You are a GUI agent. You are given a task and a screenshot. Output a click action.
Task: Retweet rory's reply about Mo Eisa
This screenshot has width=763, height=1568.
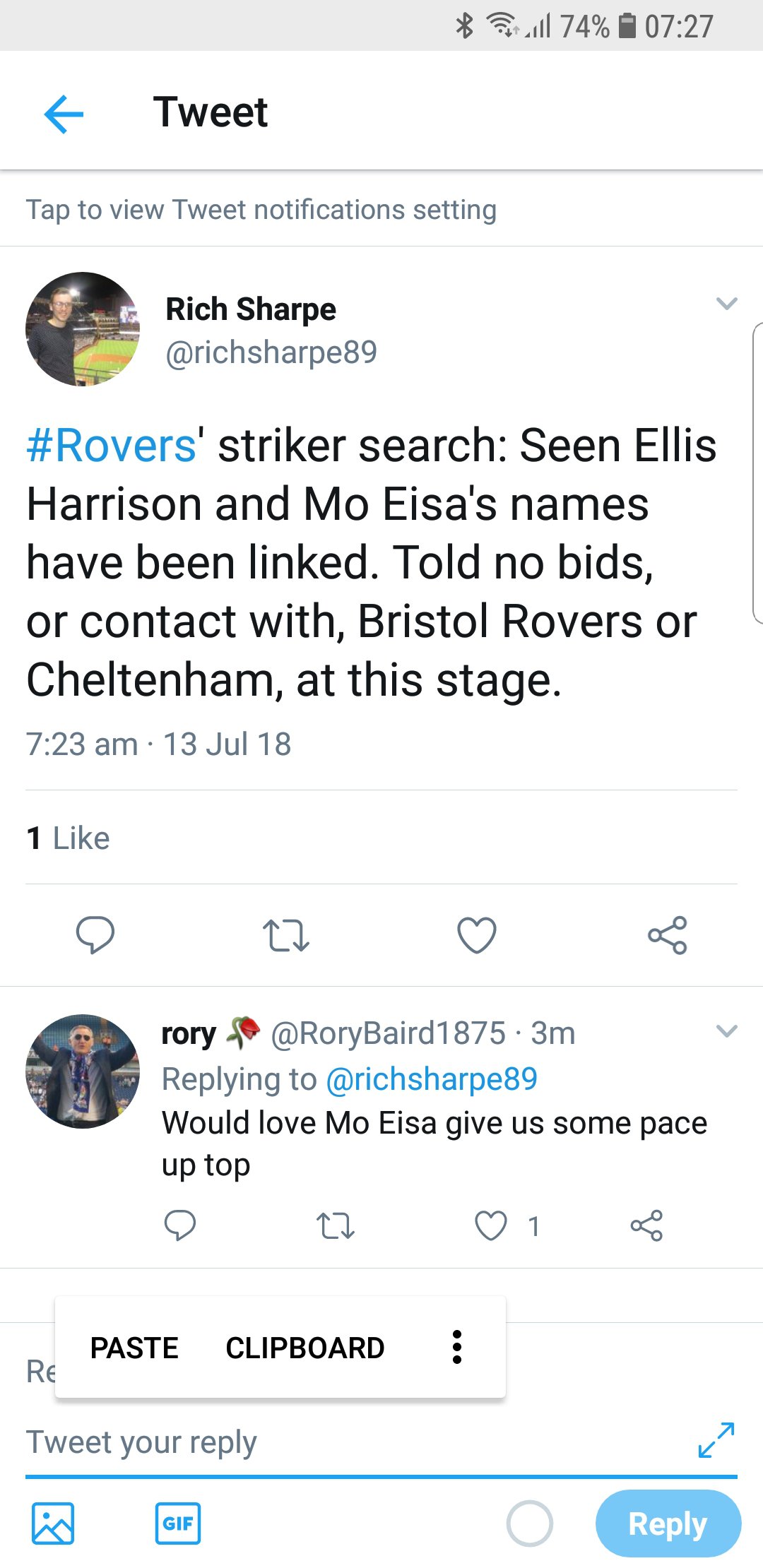[335, 1225]
